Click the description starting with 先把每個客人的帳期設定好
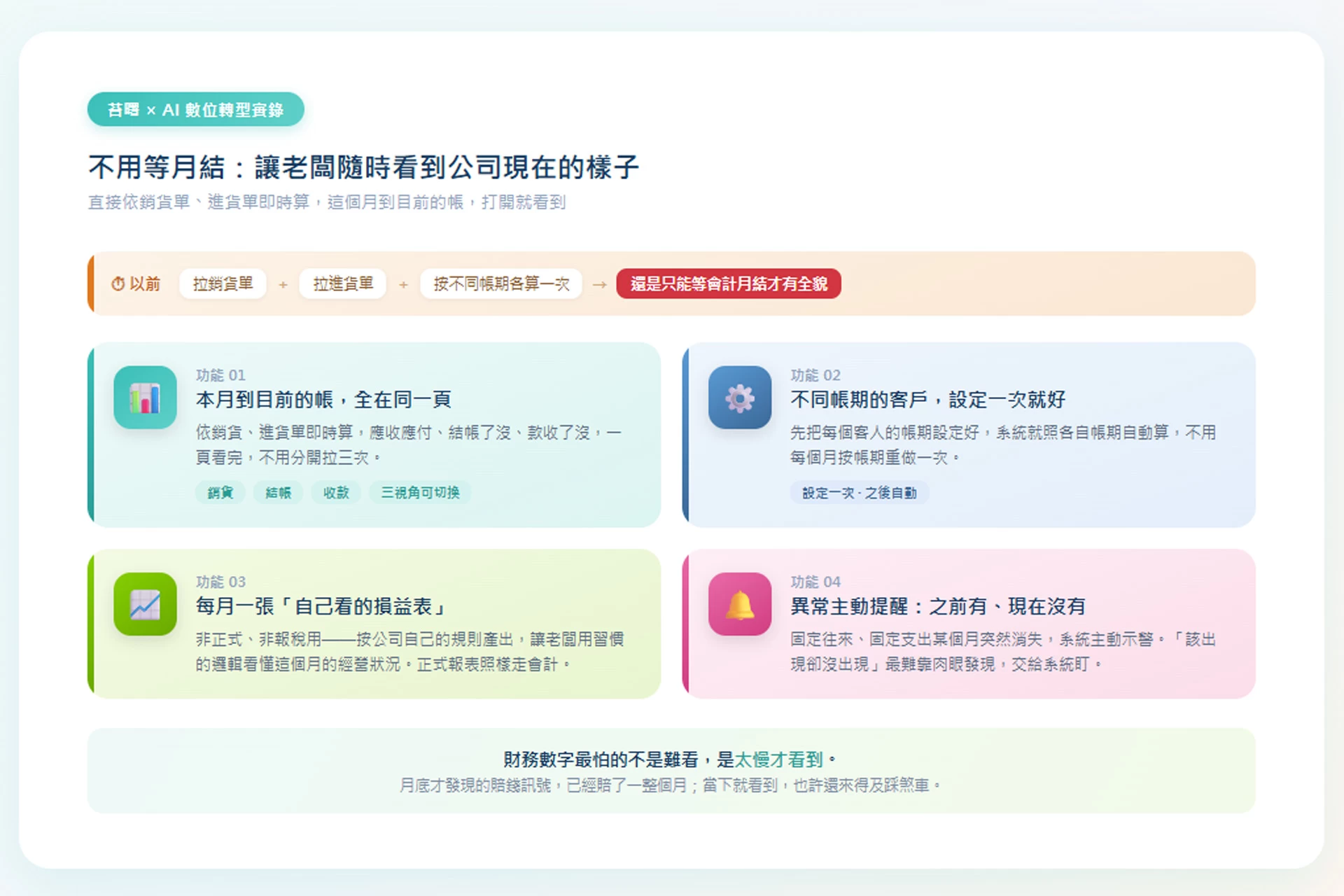The width and height of the screenshot is (1344, 896). click(1003, 445)
